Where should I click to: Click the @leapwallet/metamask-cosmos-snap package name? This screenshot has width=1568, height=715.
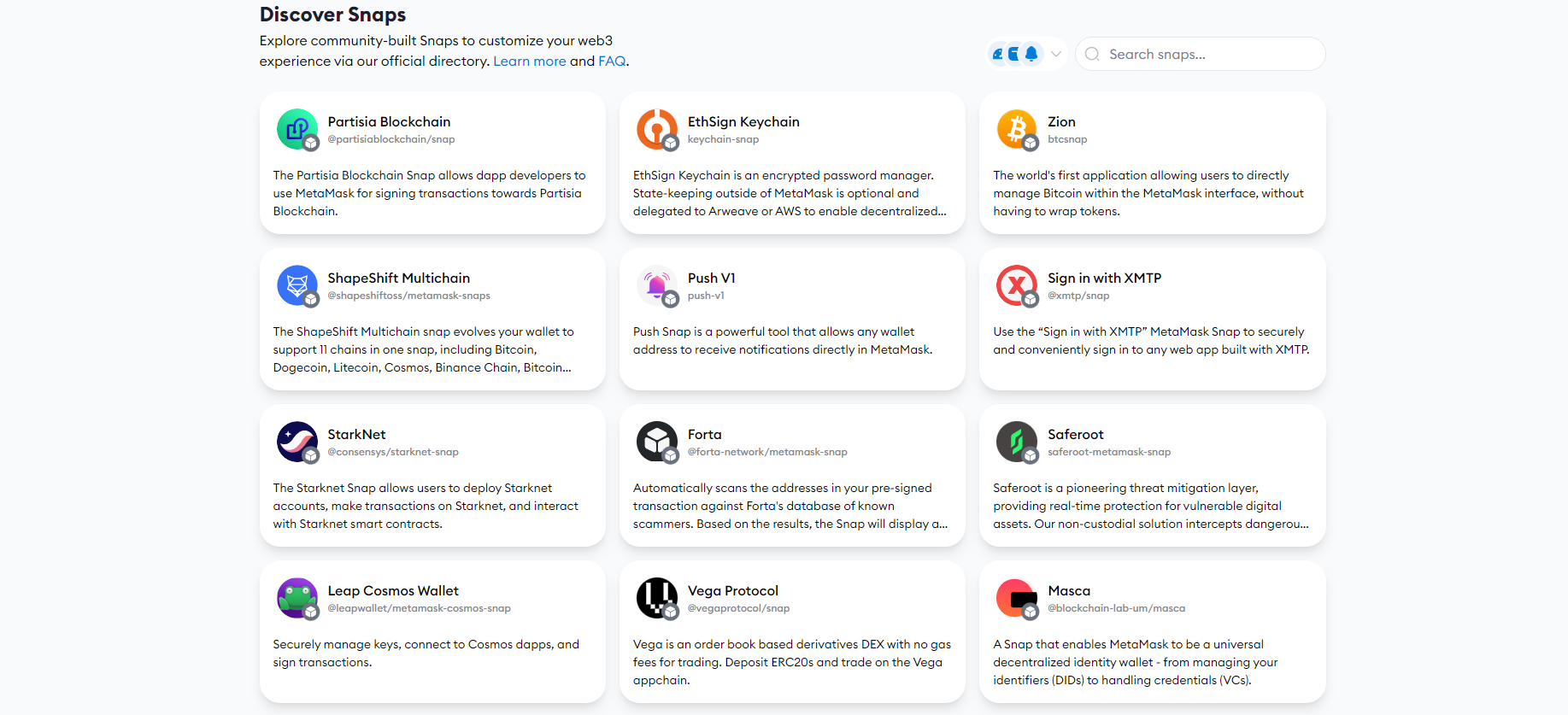419,608
